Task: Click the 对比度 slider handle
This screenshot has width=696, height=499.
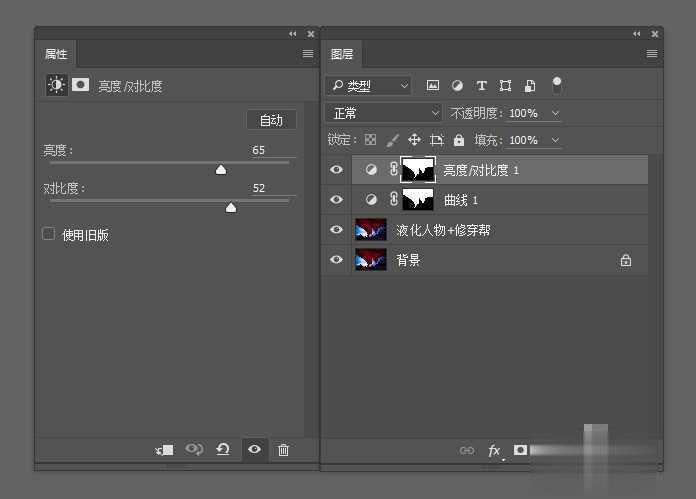Action: coord(231,207)
